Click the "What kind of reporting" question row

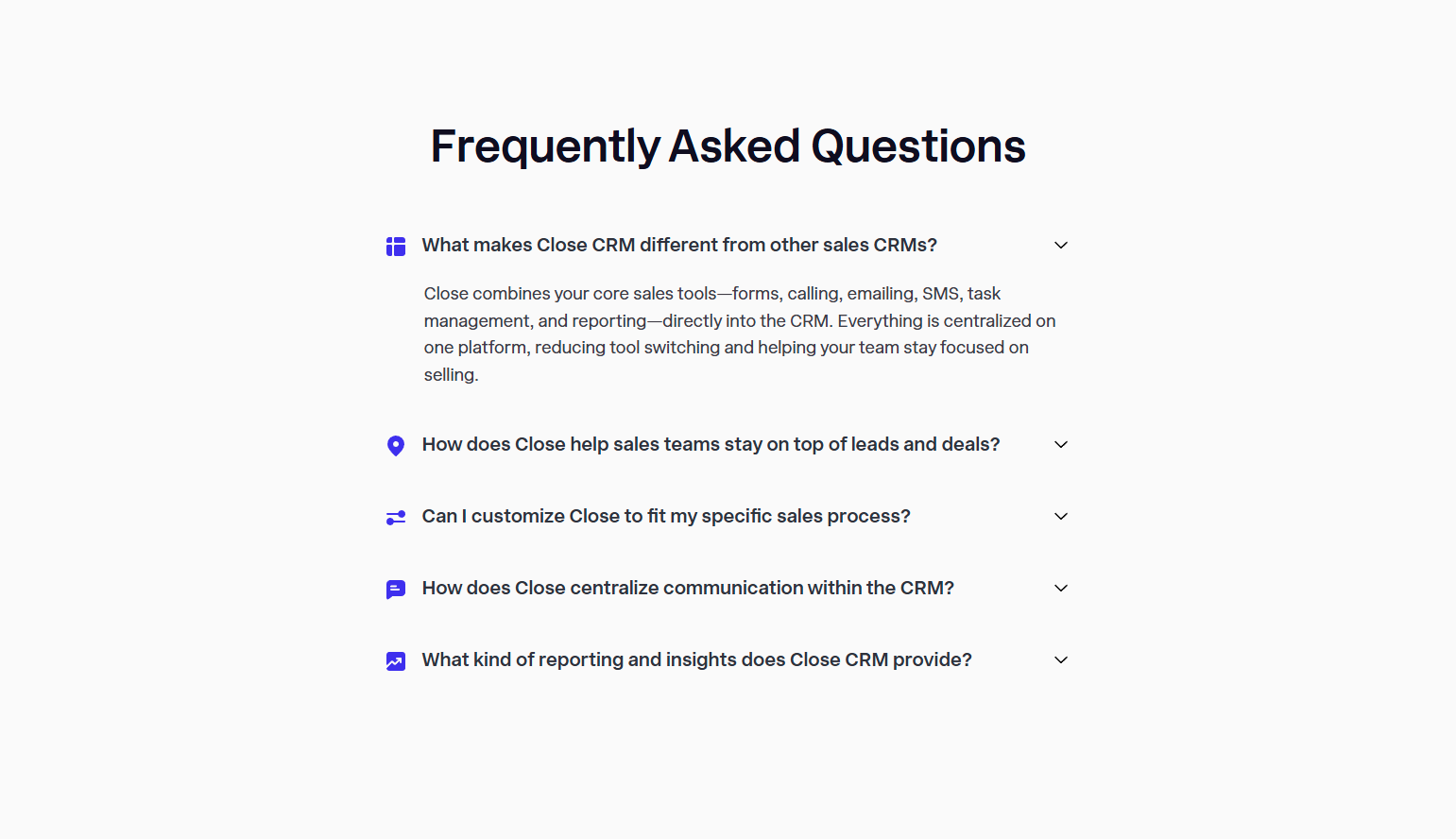click(x=696, y=659)
